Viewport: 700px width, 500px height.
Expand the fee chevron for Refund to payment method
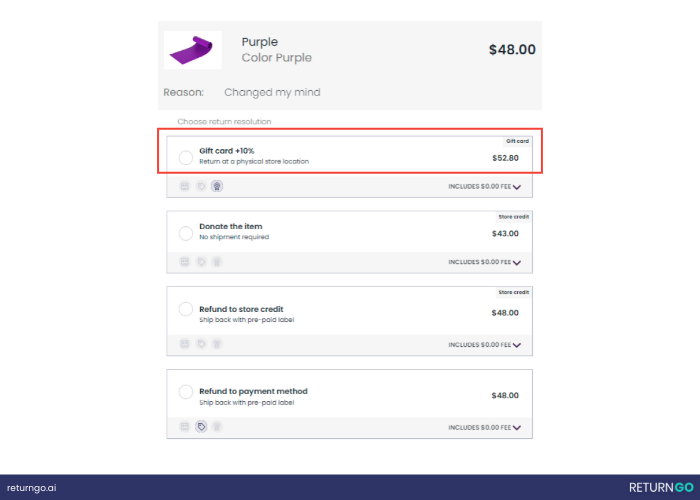(516, 428)
